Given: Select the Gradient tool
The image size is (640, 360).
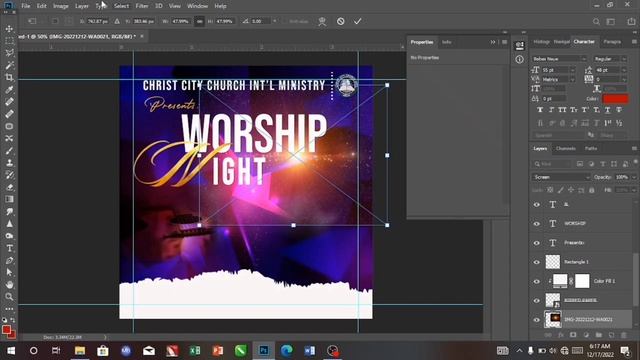Looking at the screenshot, I should [9, 199].
